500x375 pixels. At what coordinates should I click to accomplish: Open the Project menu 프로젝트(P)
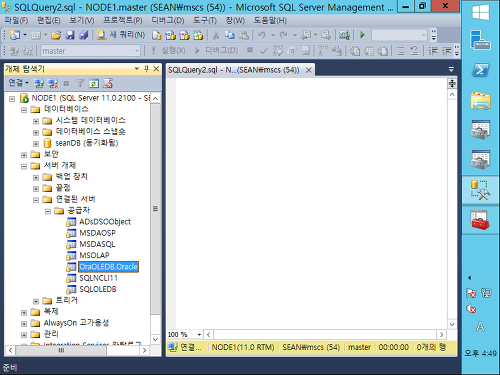(x=122, y=21)
